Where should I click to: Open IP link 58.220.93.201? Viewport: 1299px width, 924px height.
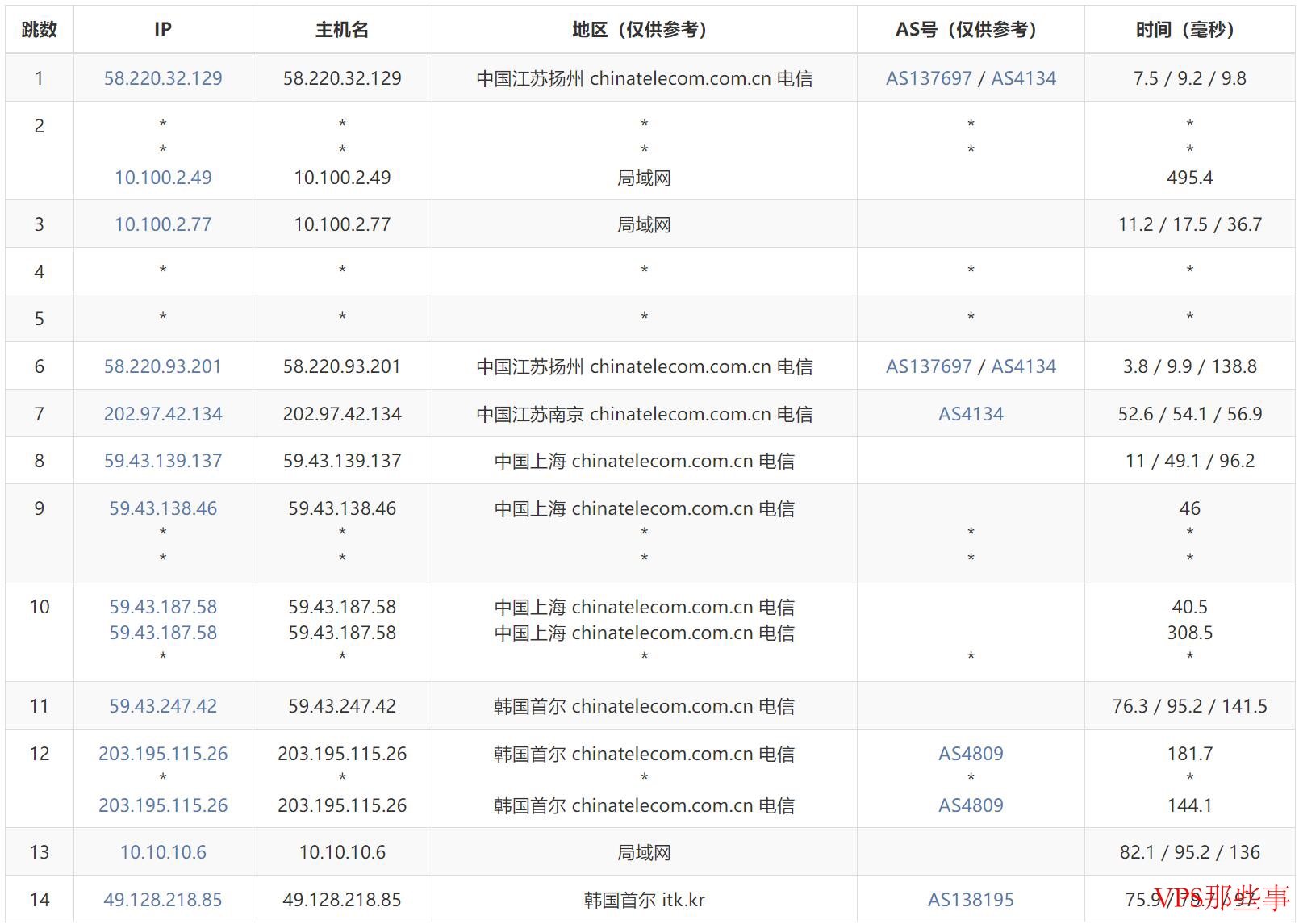click(163, 366)
